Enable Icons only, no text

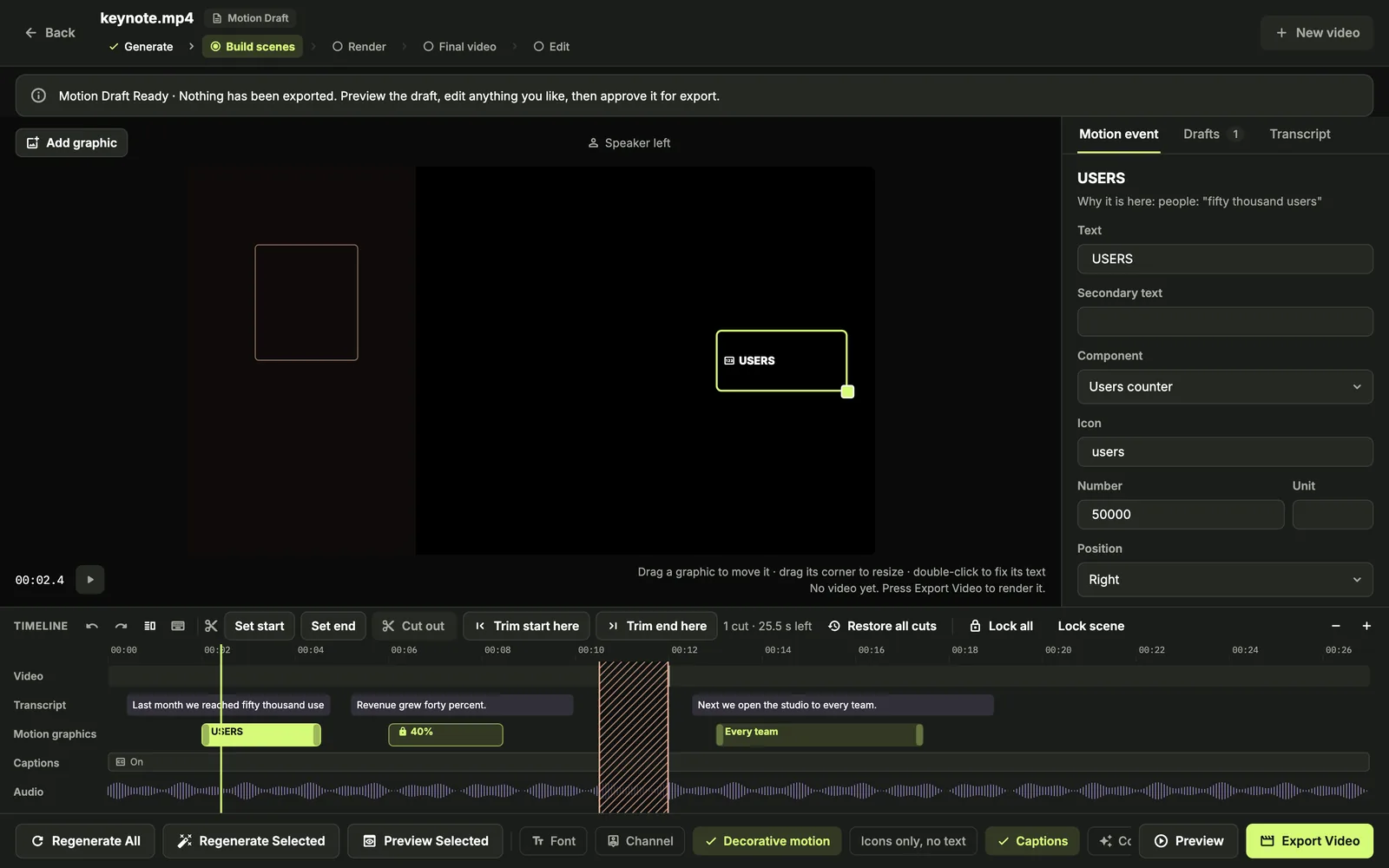[913, 841]
